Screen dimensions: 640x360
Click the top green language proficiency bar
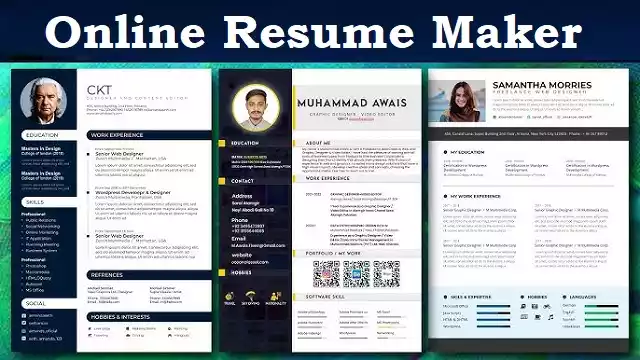click(601, 306)
